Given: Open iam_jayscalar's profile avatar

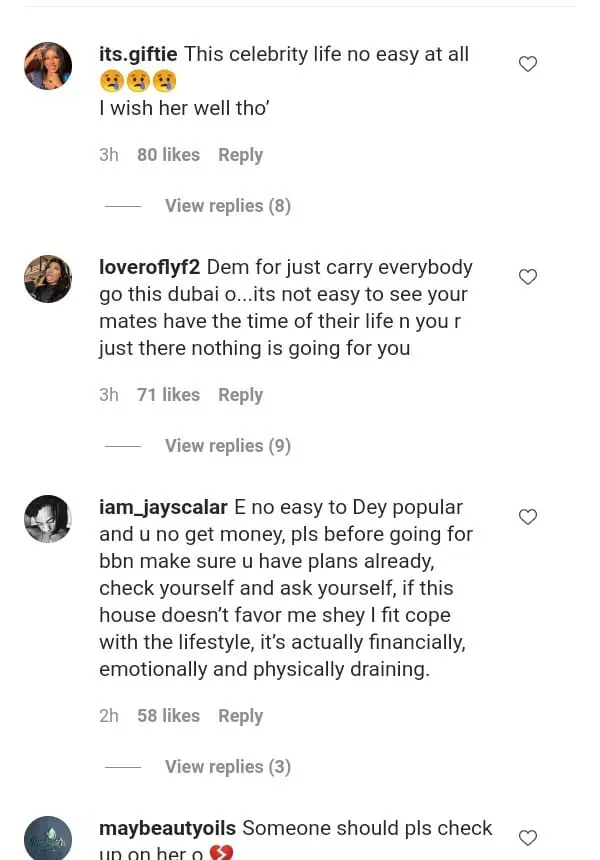Looking at the screenshot, I should pos(48,519).
